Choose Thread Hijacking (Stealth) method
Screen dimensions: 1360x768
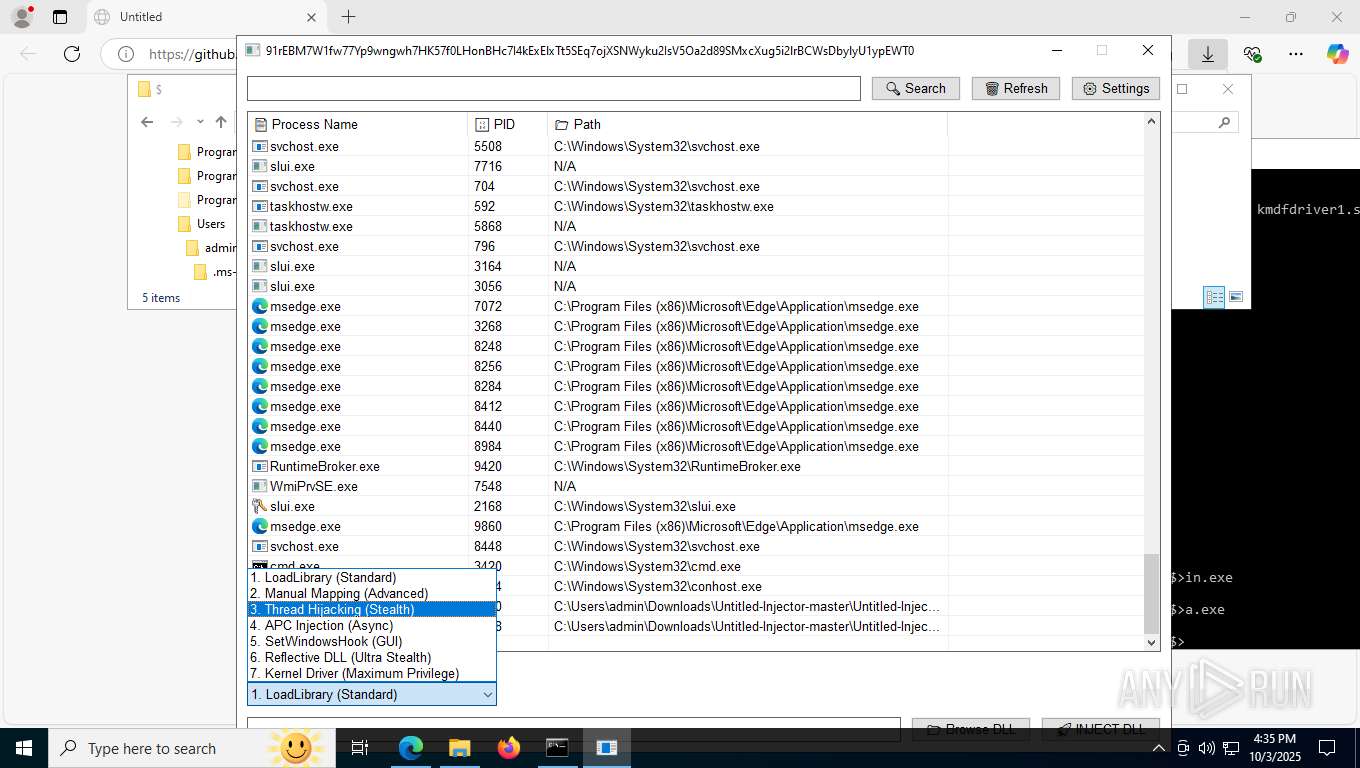(x=371, y=609)
